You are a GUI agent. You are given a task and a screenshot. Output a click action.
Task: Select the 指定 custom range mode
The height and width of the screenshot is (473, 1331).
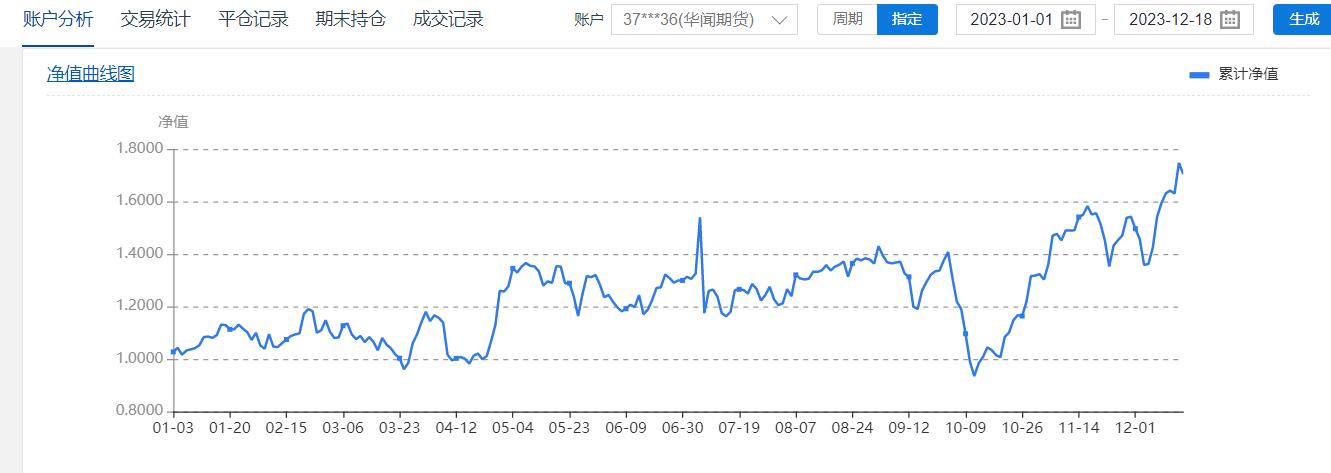click(x=907, y=19)
